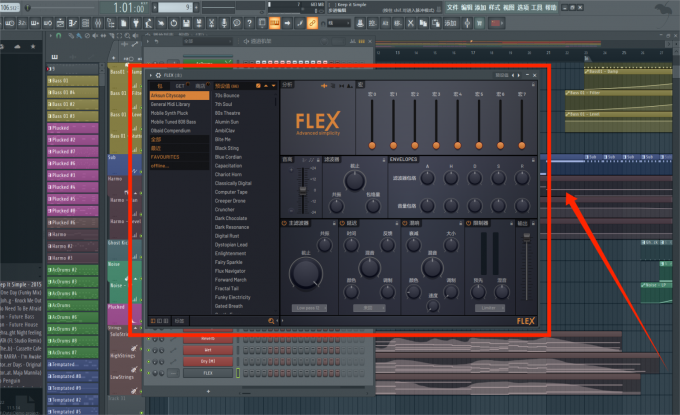Click the orange circle icon in presets header
680x415 pixels.
[x=258, y=86]
